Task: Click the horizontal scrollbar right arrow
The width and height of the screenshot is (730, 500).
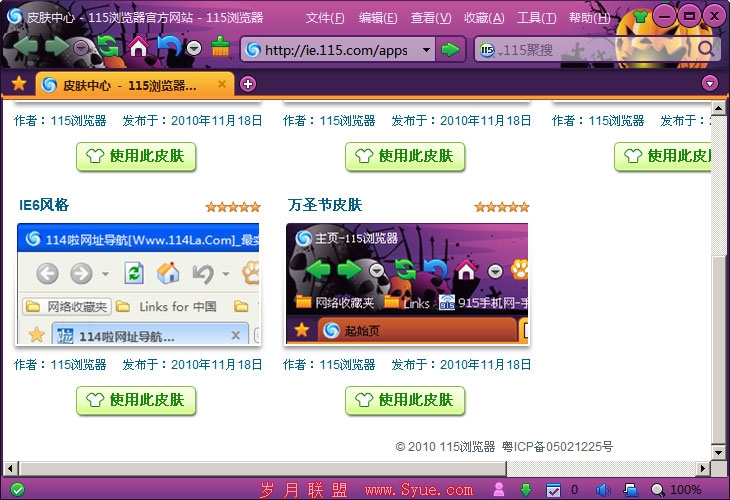Action: click(x=703, y=468)
